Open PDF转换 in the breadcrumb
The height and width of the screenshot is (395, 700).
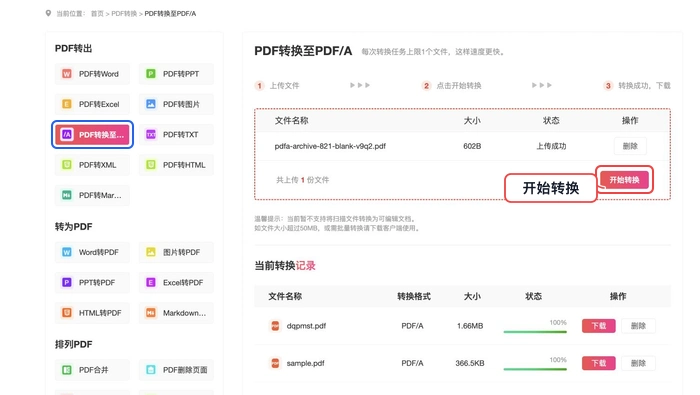(x=124, y=14)
